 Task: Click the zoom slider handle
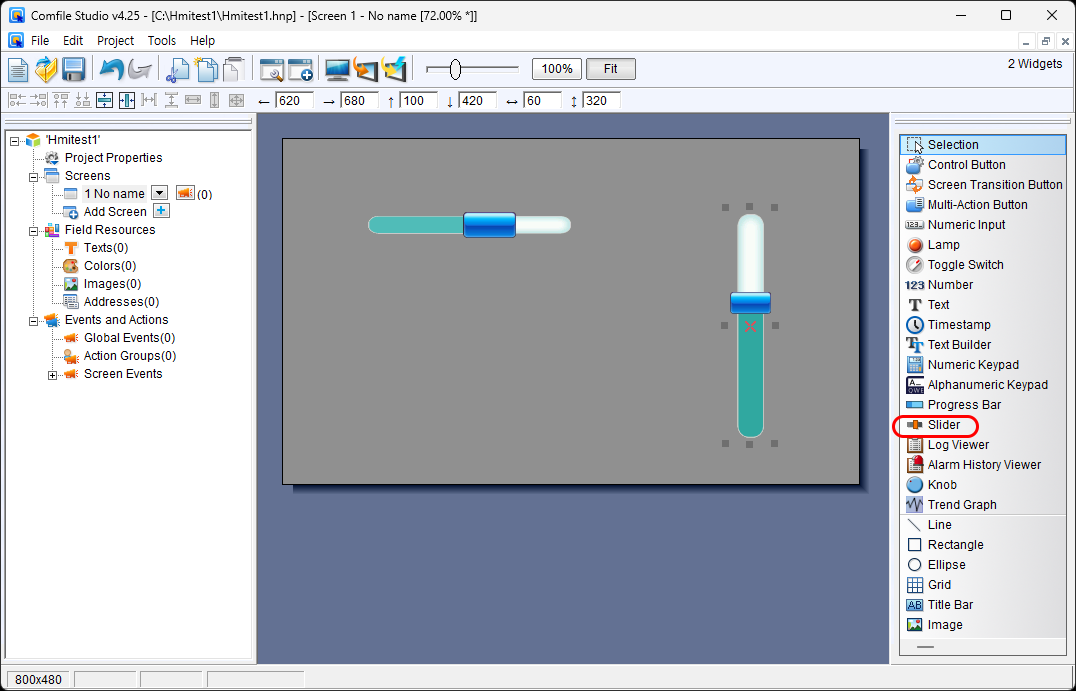point(455,69)
